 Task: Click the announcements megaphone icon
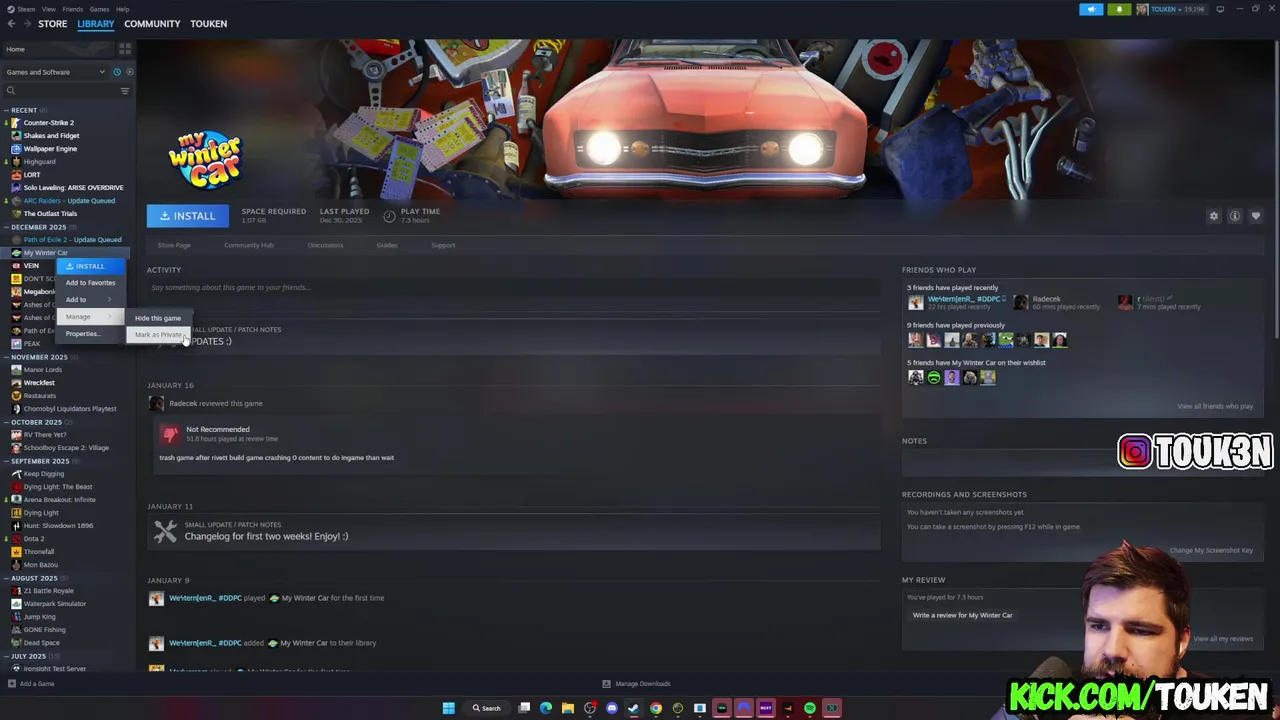(x=1091, y=9)
